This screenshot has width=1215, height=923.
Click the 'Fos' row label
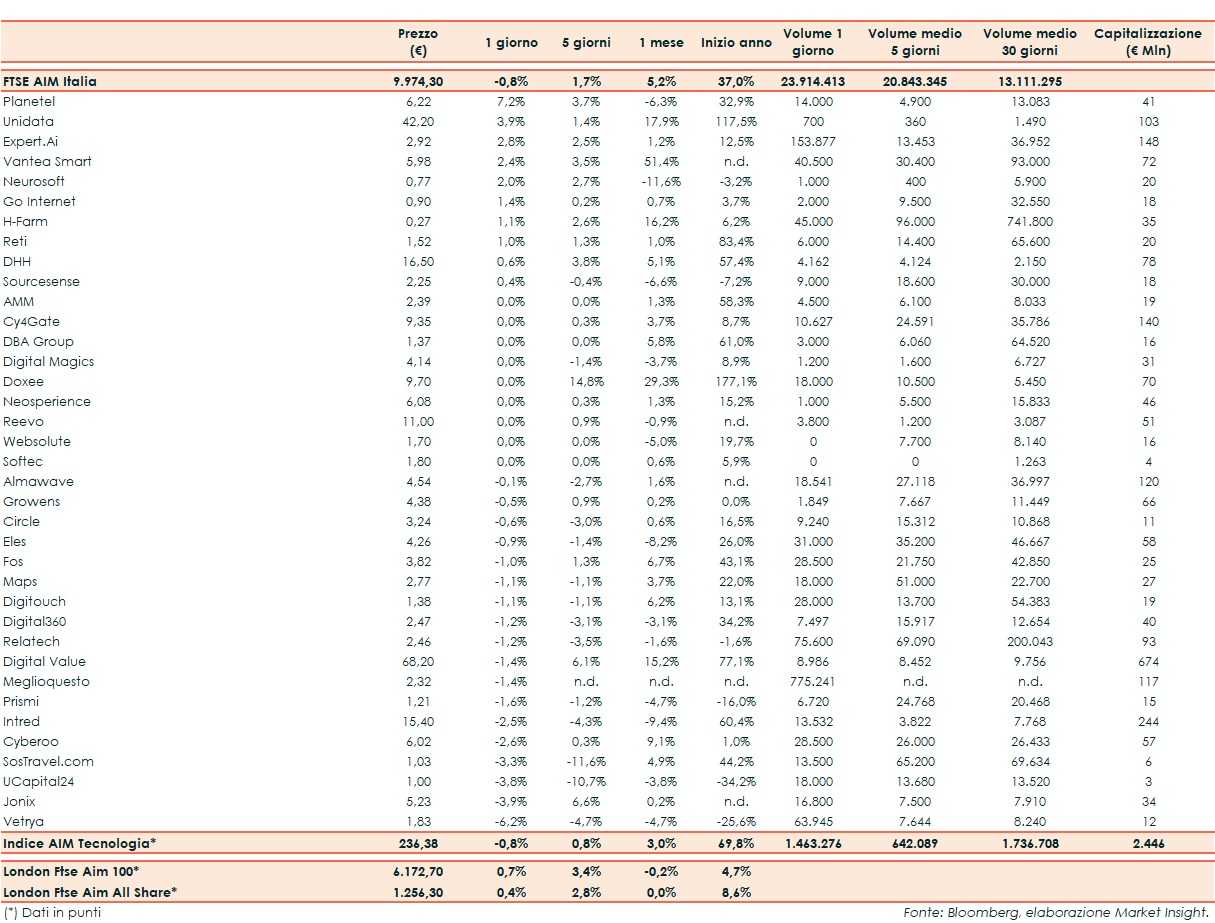(x=13, y=561)
